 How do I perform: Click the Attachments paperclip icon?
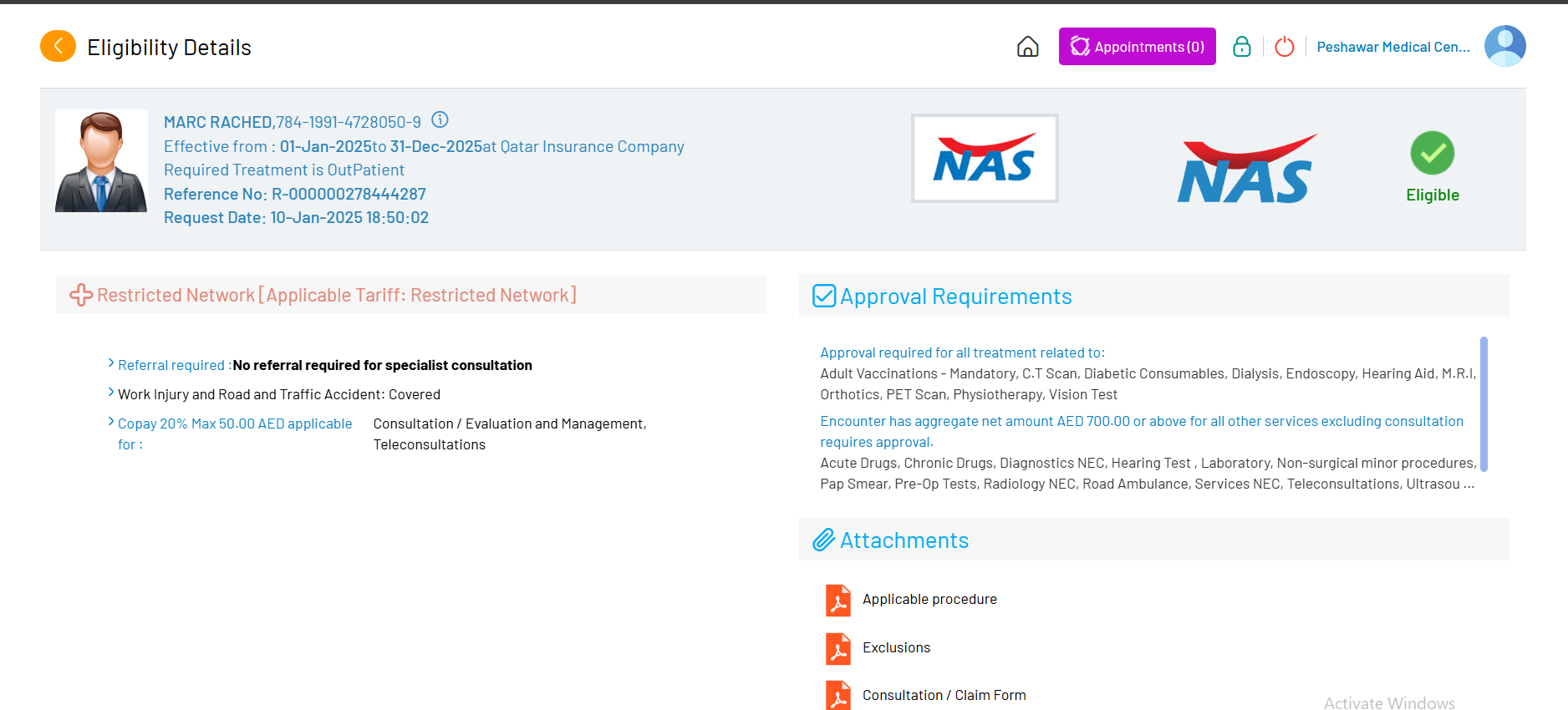tap(824, 540)
